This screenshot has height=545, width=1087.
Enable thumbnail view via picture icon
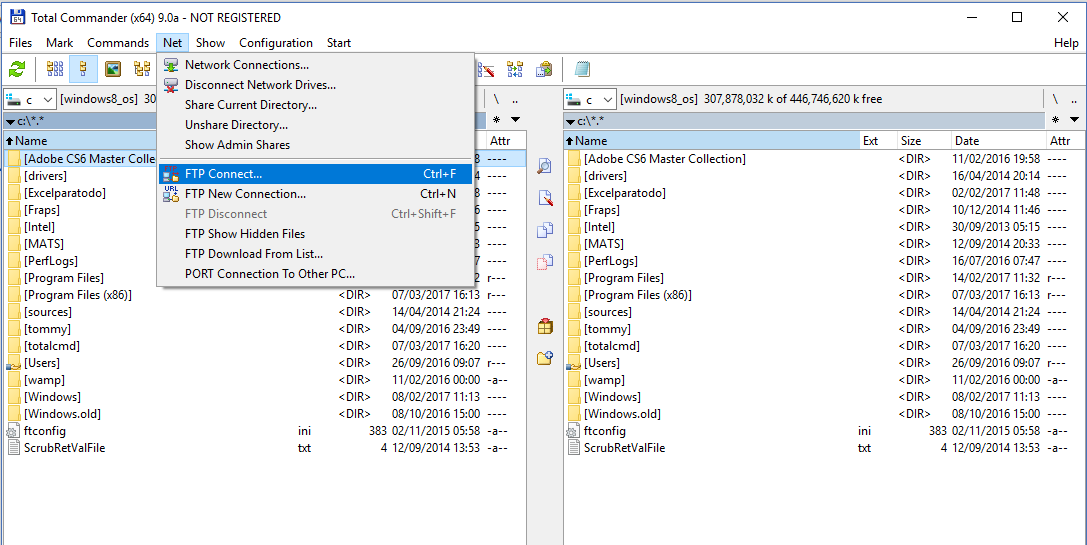click(113, 69)
